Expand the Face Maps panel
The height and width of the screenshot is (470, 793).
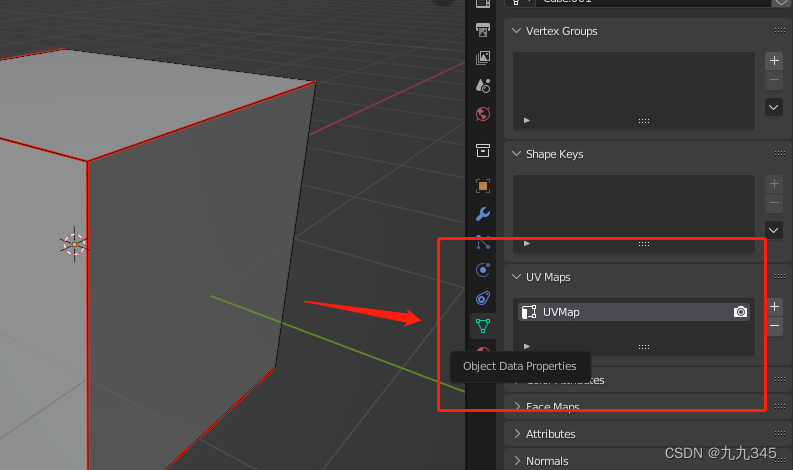click(x=517, y=406)
